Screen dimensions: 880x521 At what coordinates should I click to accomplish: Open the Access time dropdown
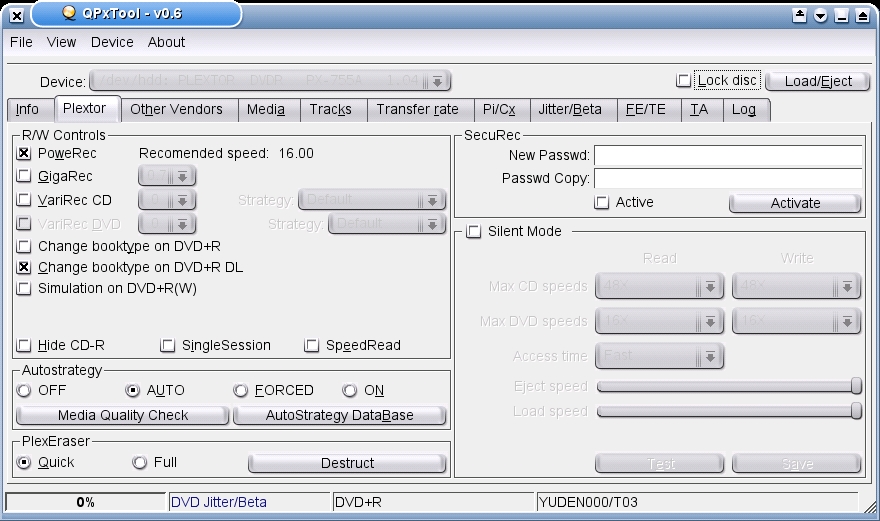[659, 357]
